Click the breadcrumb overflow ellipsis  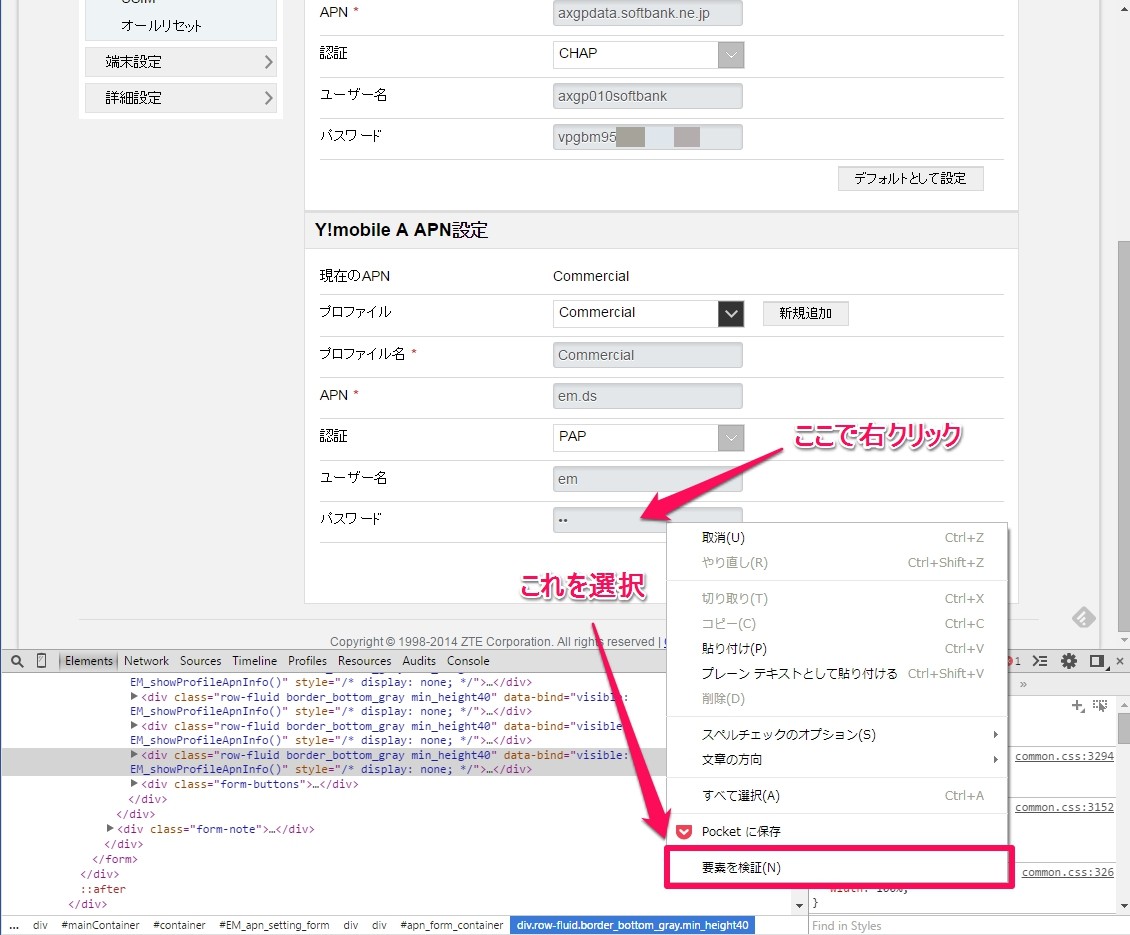[14, 926]
